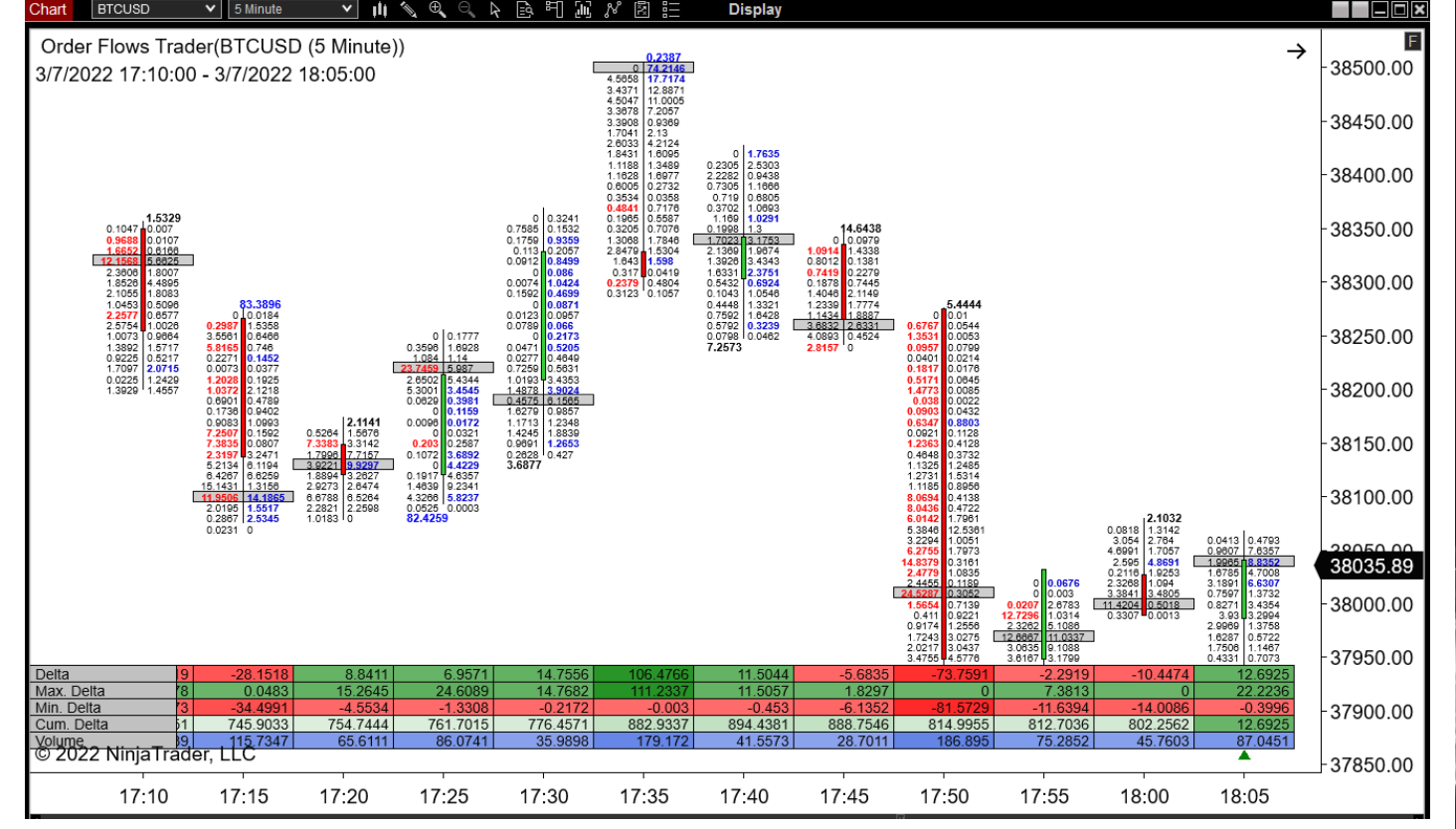Screen dimensions: 1456x829
Task: Click the footprint value 74.2146
Action: pos(666,69)
